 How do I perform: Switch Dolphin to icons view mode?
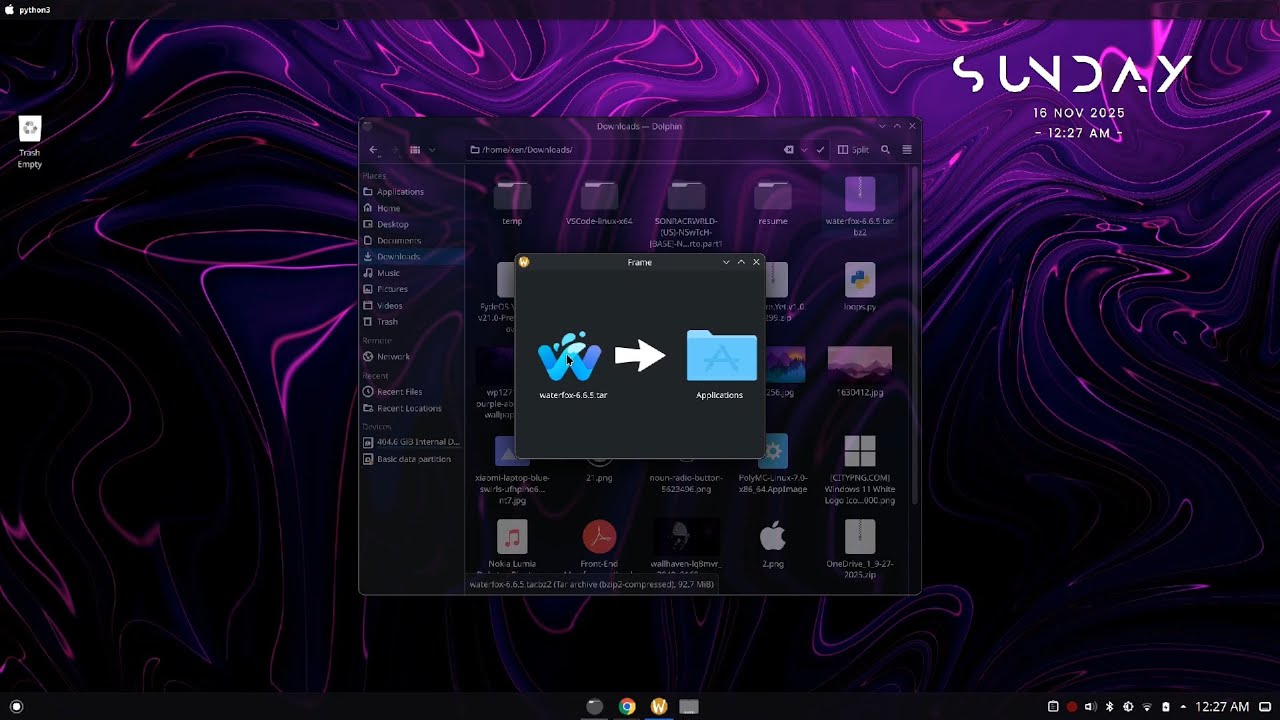click(415, 150)
